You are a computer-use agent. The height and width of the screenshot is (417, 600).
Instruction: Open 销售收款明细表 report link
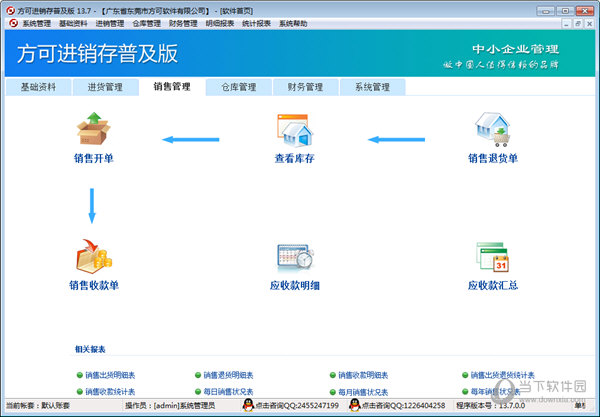[x=363, y=375]
